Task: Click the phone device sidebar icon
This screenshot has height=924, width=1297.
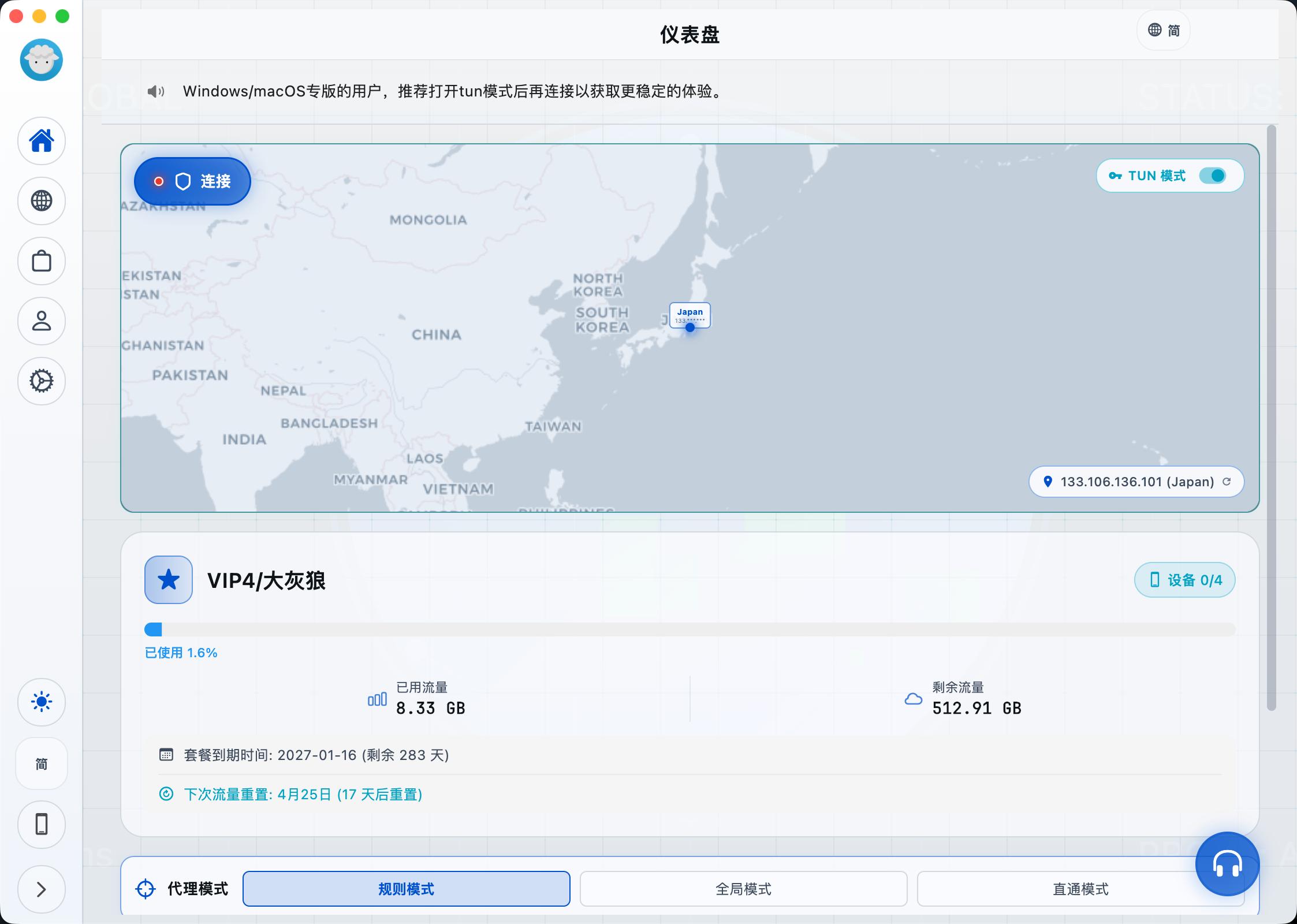Action: coord(42,824)
